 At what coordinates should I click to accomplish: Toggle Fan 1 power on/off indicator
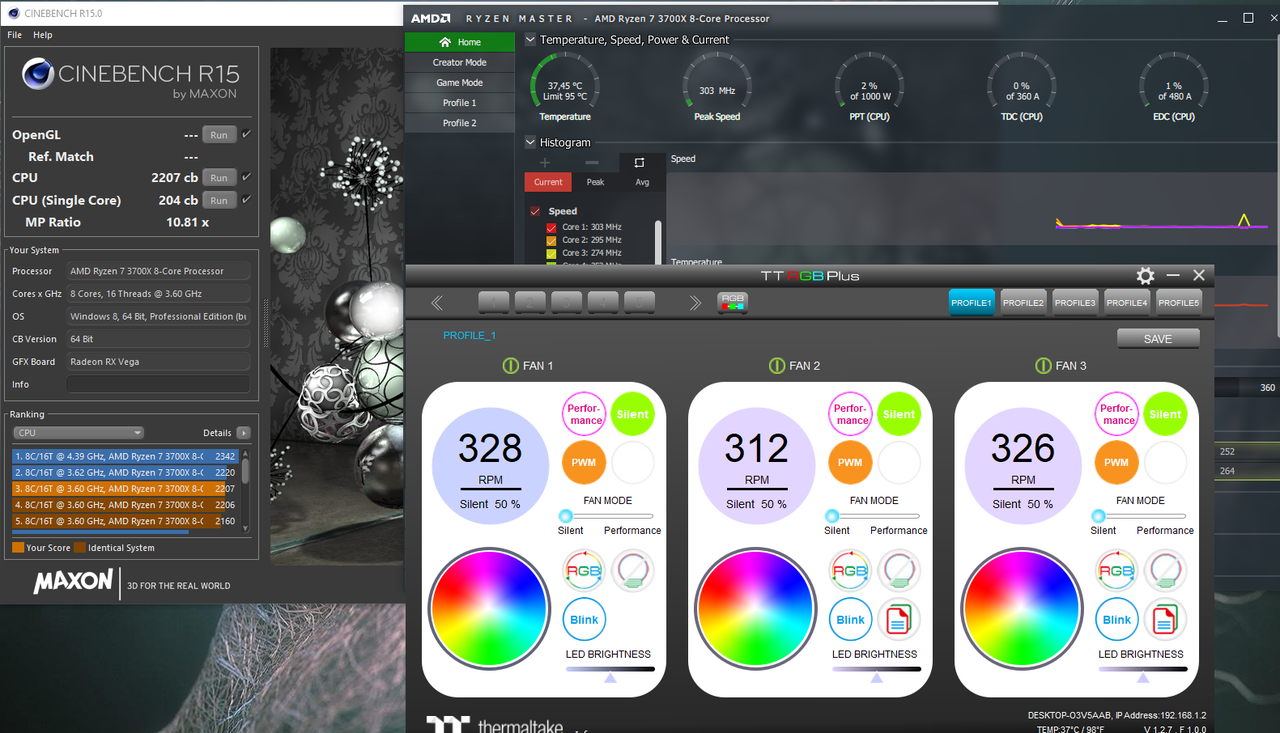pos(510,365)
